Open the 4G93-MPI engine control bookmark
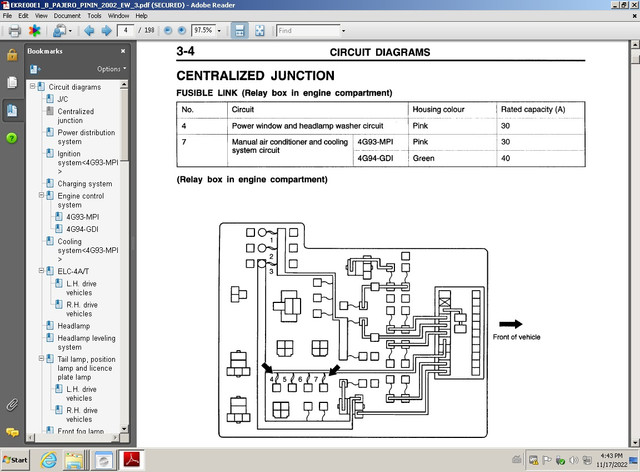The height and width of the screenshot is (472, 640). [x=82, y=217]
